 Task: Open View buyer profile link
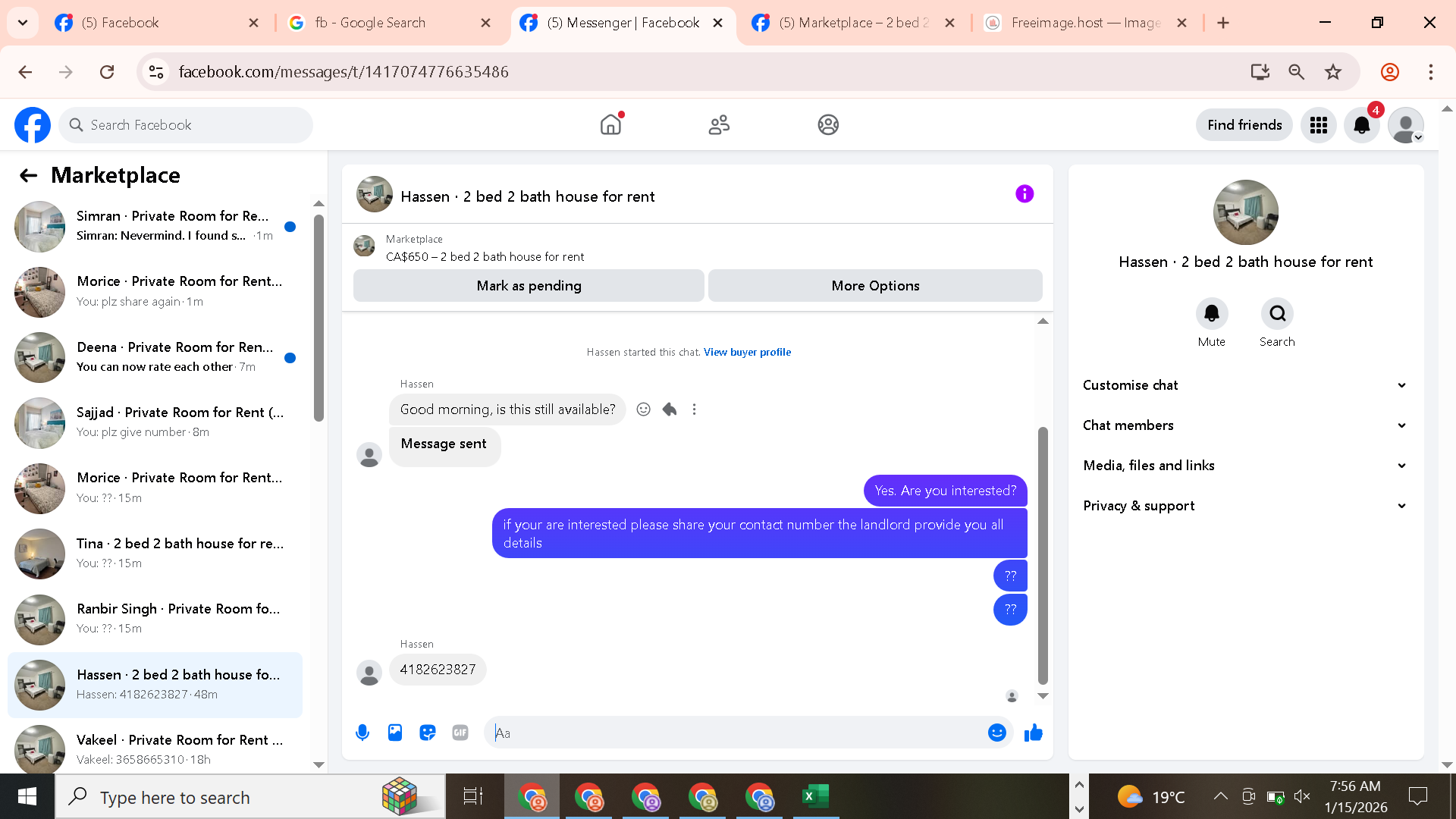(x=747, y=352)
